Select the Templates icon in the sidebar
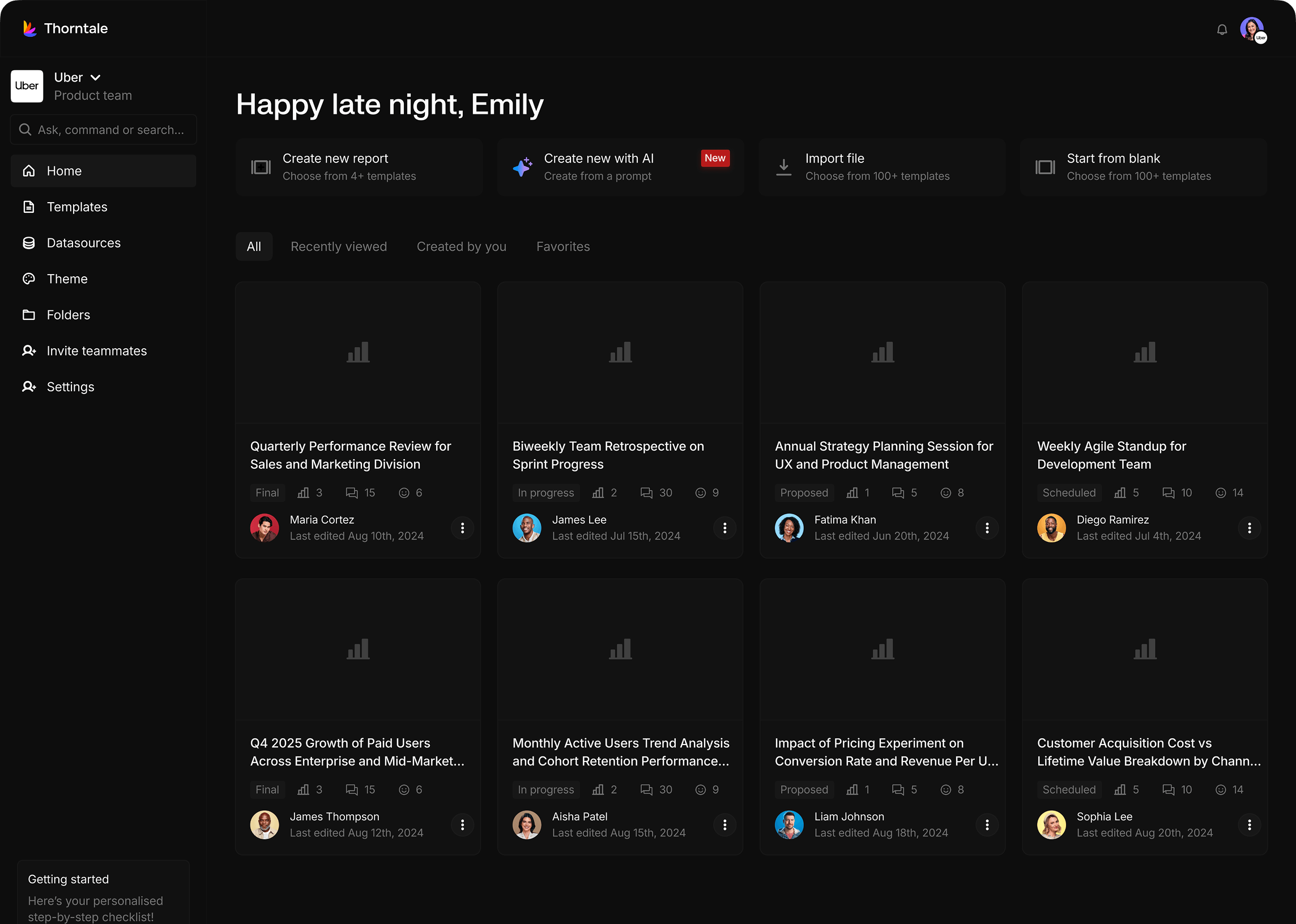Viewport: 1296px width, 924px height. coord(29,207)
